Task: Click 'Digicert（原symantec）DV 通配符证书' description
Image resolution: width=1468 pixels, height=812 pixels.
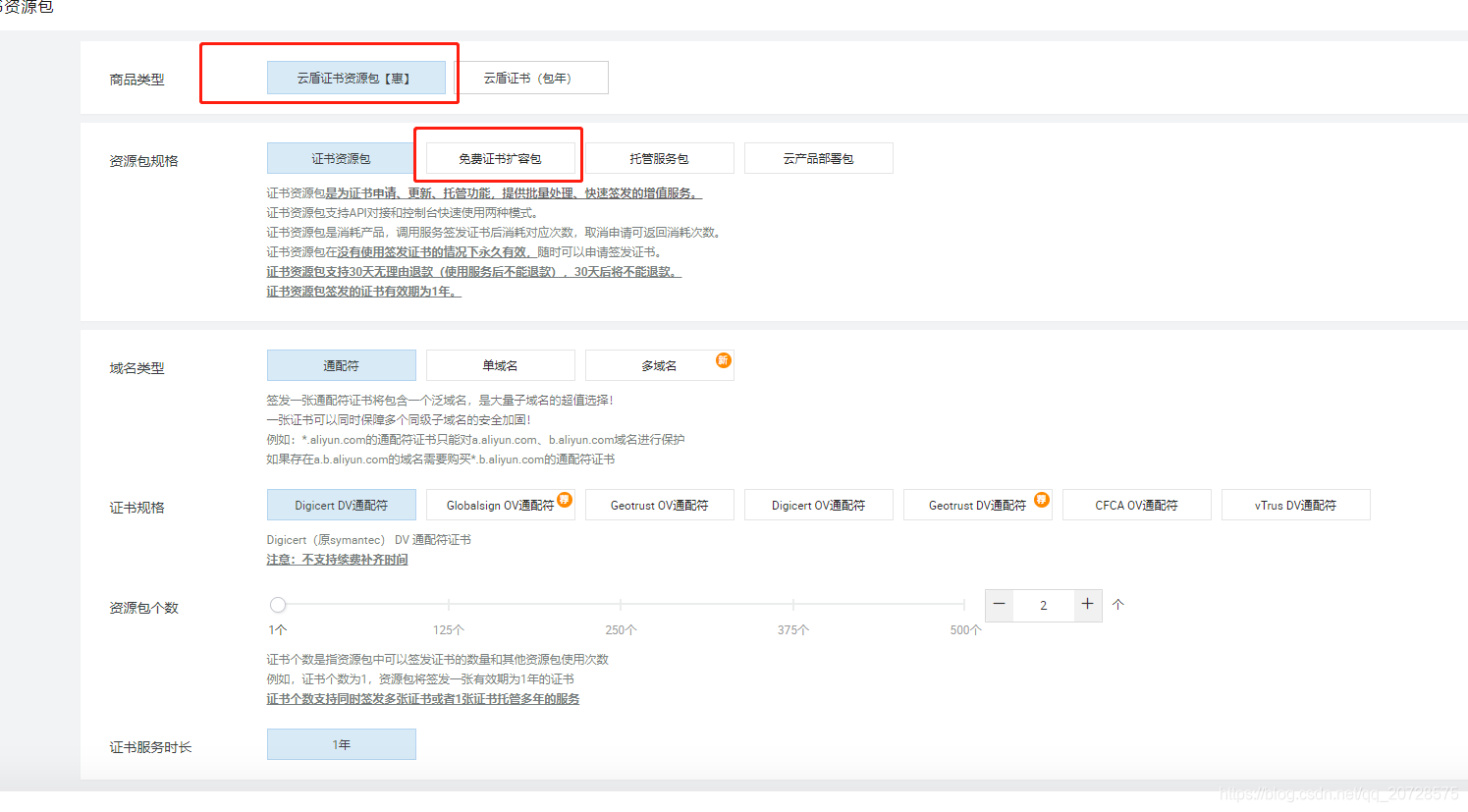Action: coord(368,540)
